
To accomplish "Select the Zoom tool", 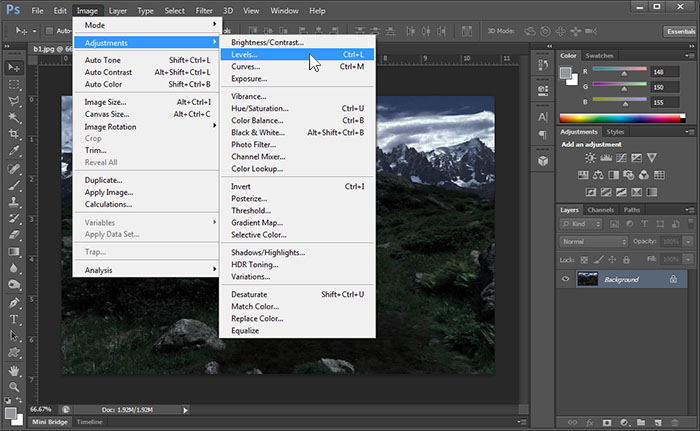I will (x=14, y=387).
